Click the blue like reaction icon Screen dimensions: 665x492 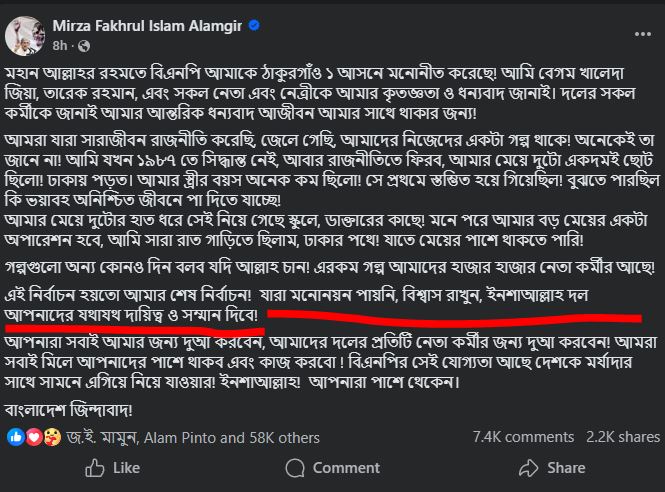click(x=14, y=436)
